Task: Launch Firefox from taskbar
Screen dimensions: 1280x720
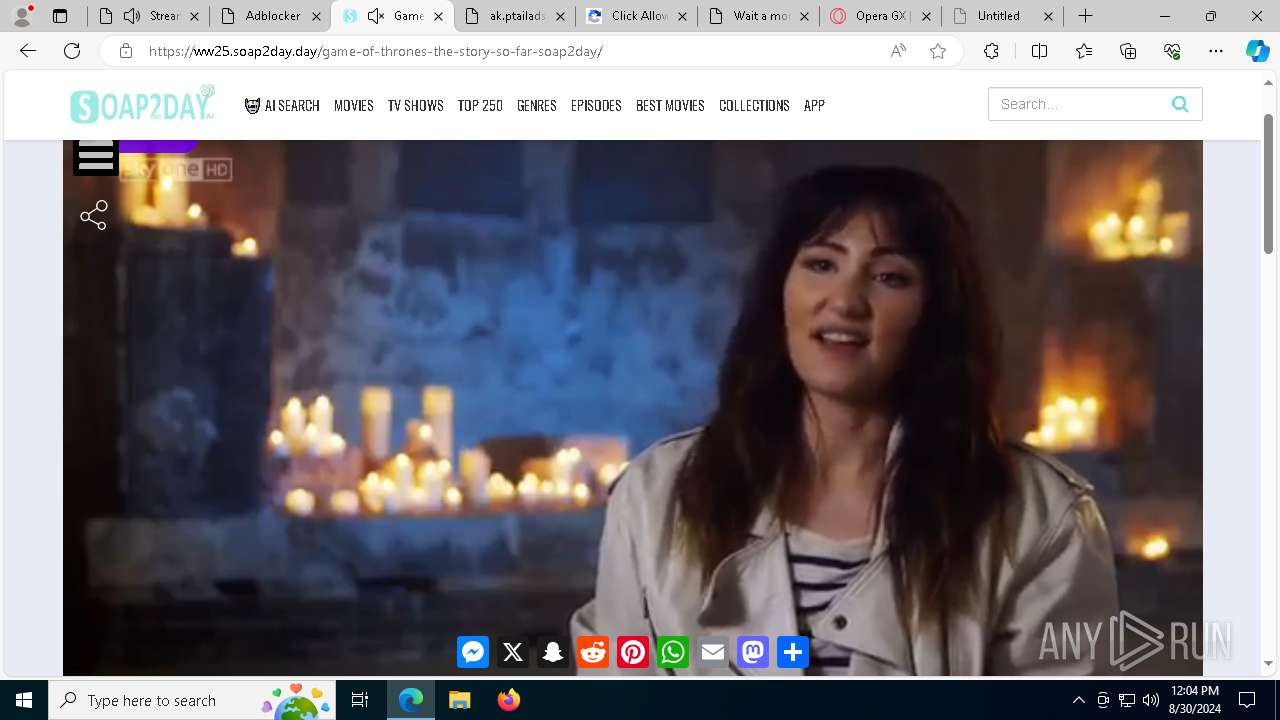Action: click(x=508, y=700)
